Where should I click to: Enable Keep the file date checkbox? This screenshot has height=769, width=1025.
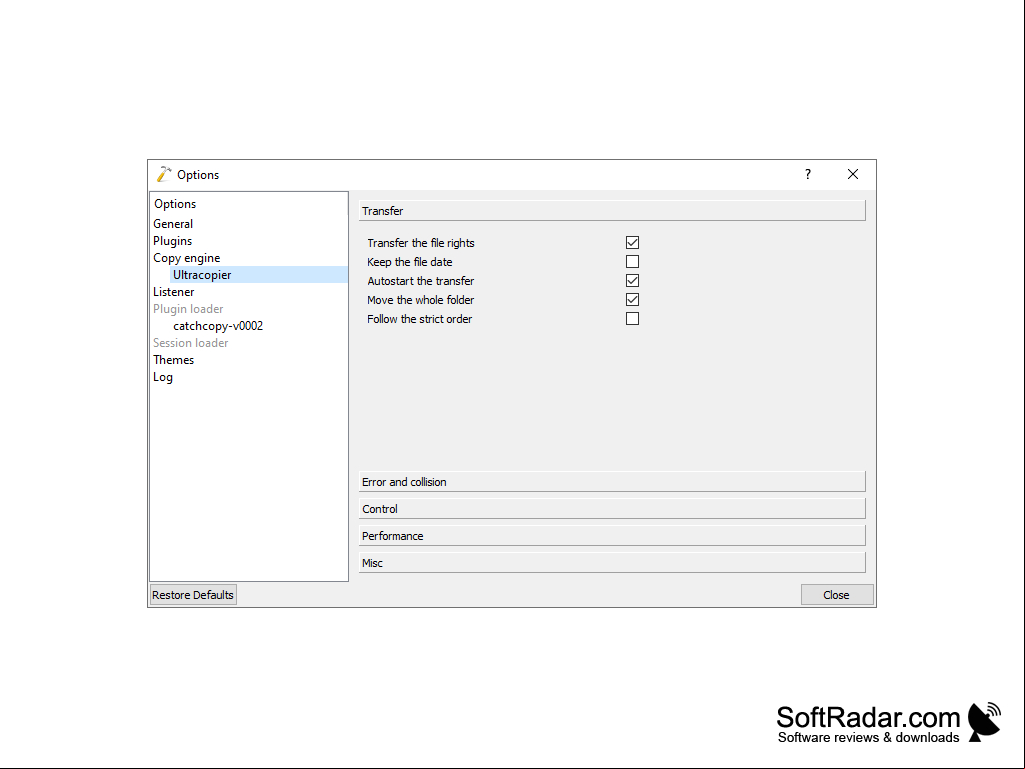click(632, 262)
